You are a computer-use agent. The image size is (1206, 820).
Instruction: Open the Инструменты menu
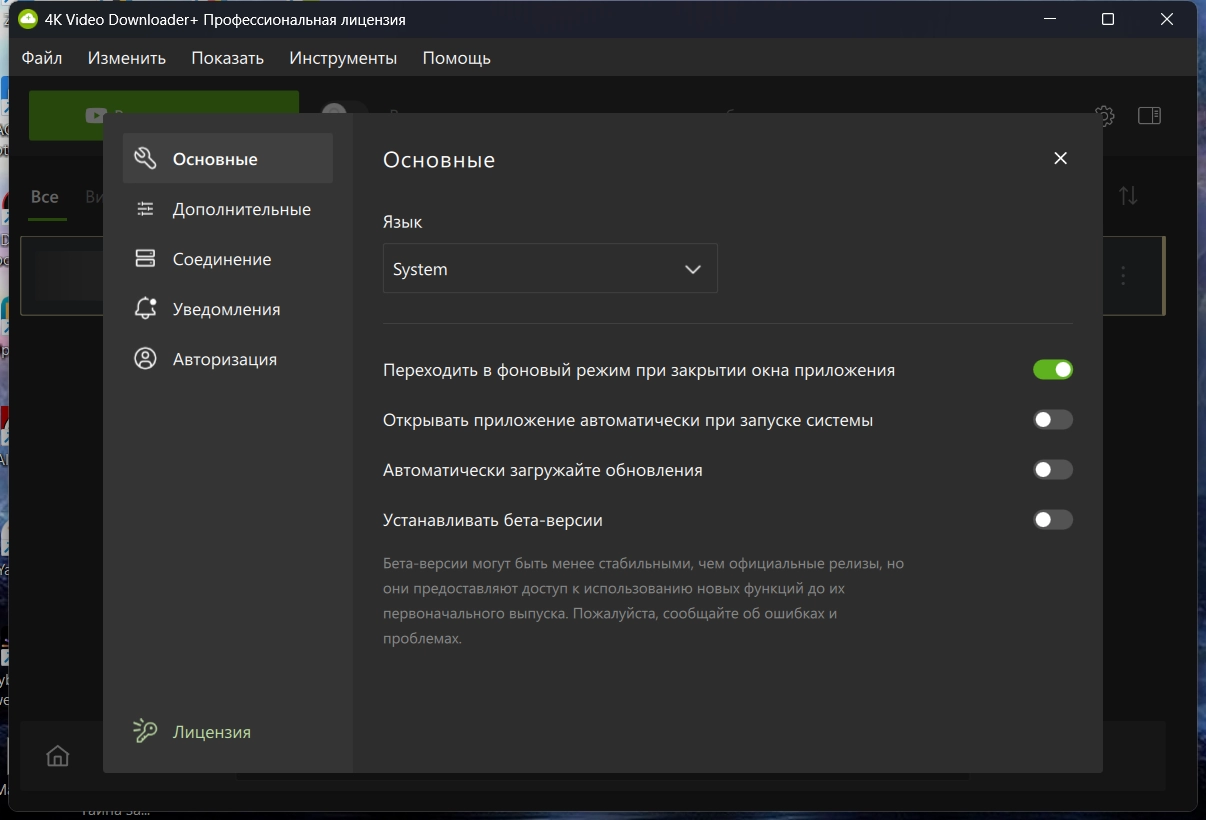click(343, 58)
